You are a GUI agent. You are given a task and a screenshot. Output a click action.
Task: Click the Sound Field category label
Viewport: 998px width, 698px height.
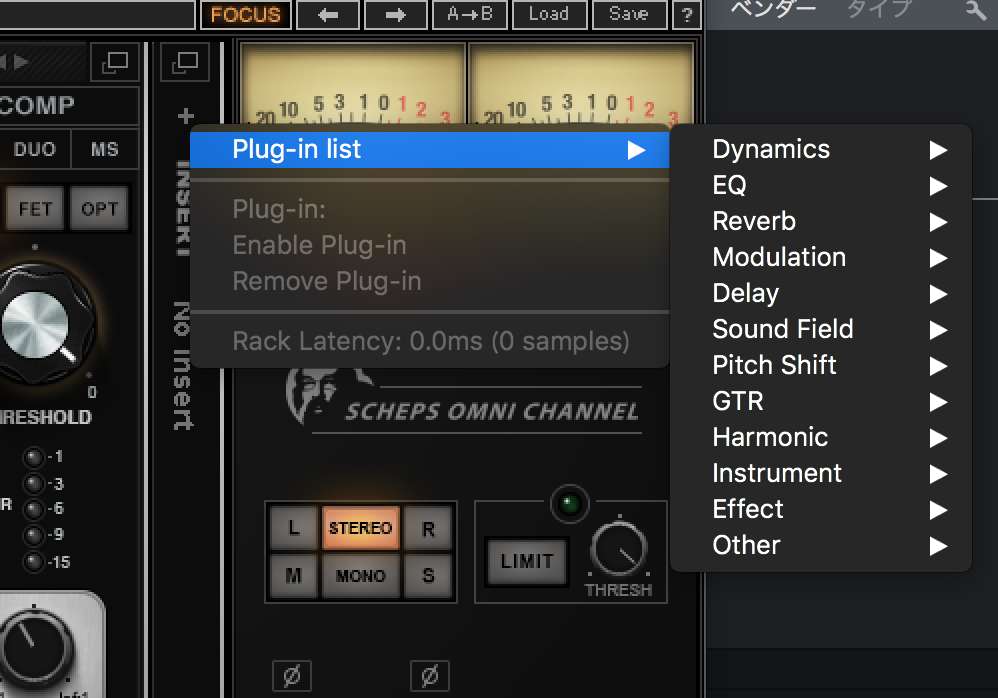(x=783, y=330)
